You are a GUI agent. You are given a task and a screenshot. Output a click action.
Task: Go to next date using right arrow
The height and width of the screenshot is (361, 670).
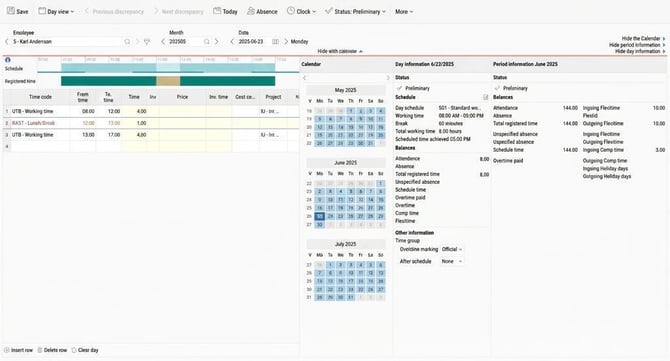286,41
